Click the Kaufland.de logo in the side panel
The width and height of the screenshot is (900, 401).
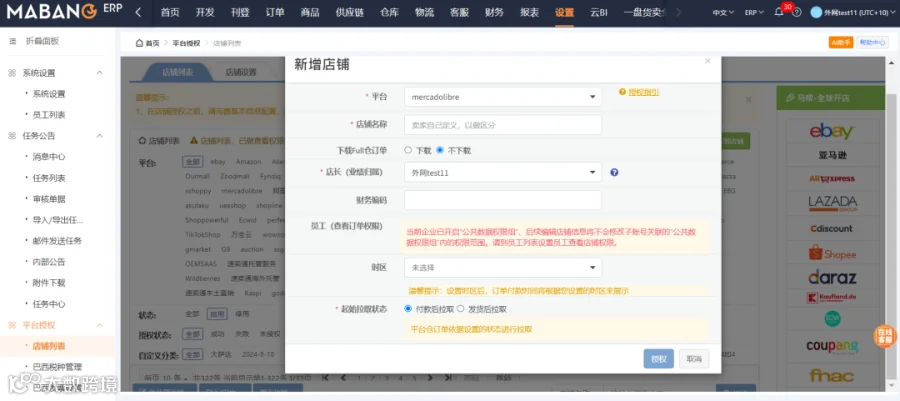[832, 298]
